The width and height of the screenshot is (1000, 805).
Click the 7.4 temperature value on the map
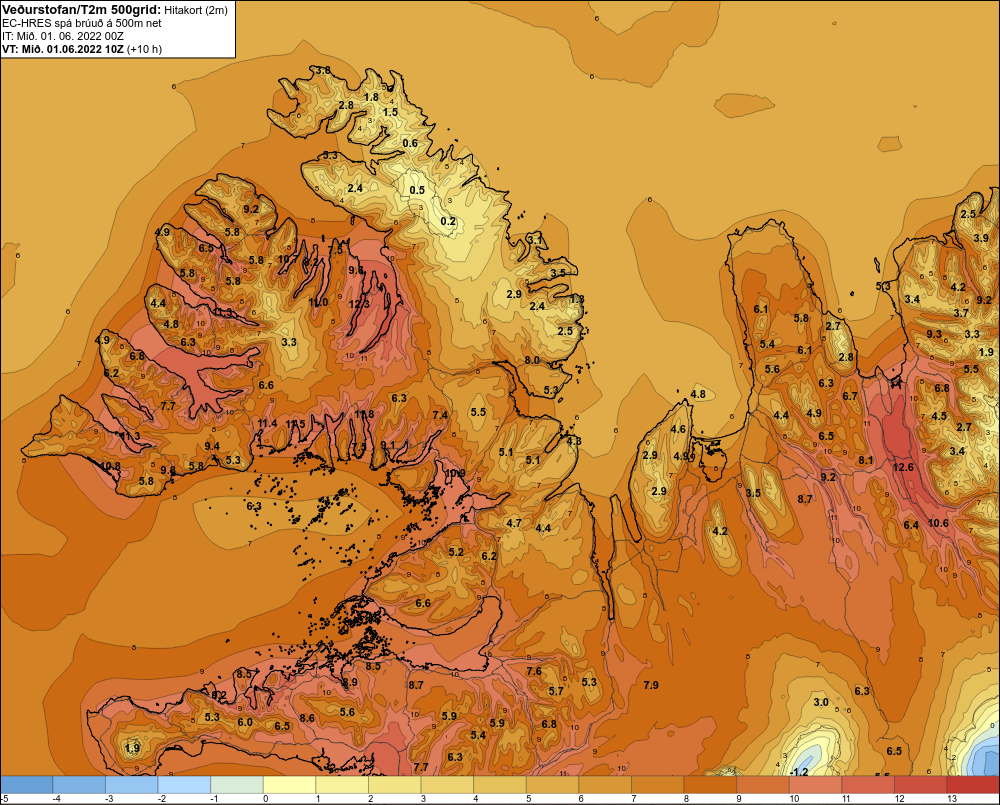coord(440,415)
